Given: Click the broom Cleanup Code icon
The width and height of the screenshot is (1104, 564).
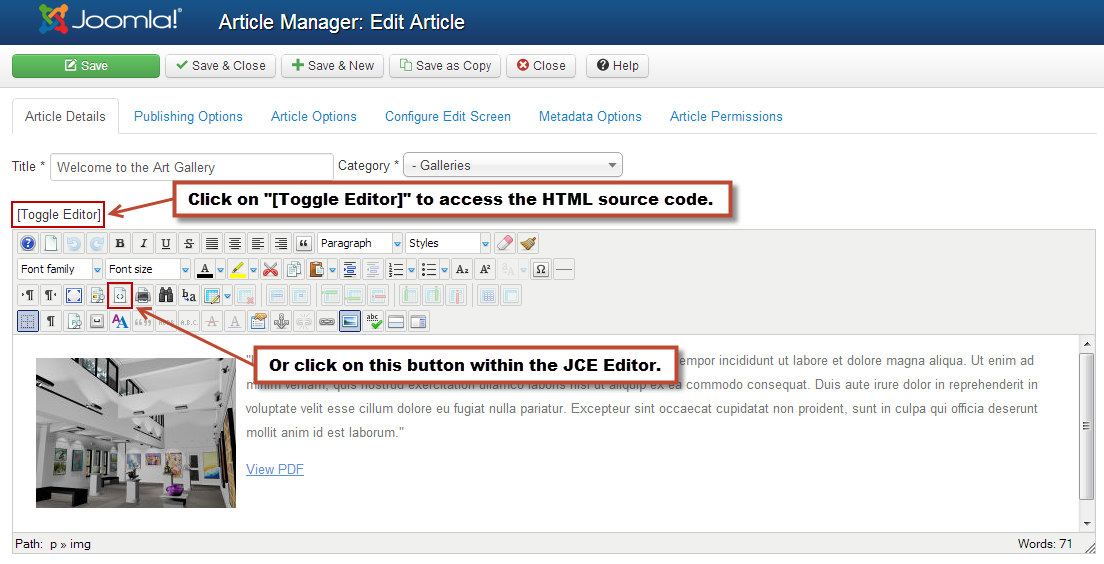Looking at the screenshot, I should [x=528, y=244].
